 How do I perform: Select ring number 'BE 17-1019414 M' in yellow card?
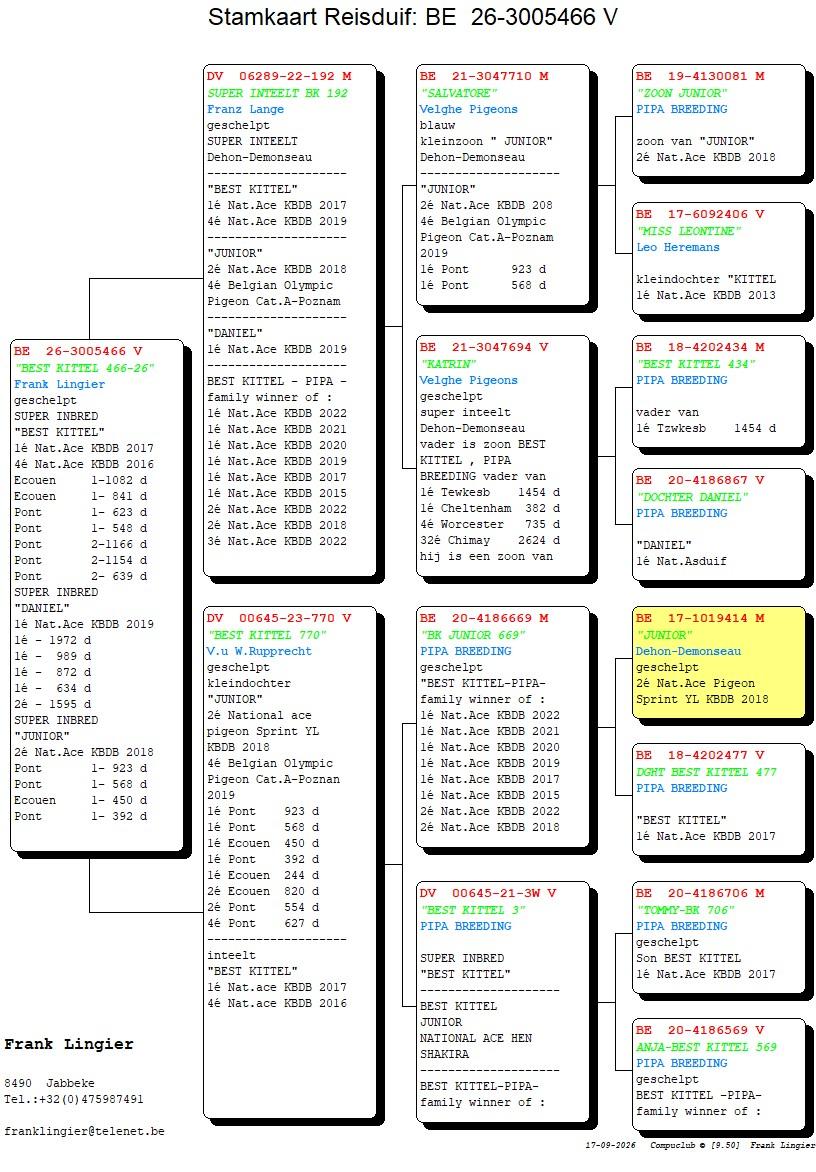[x=701, y=618]
